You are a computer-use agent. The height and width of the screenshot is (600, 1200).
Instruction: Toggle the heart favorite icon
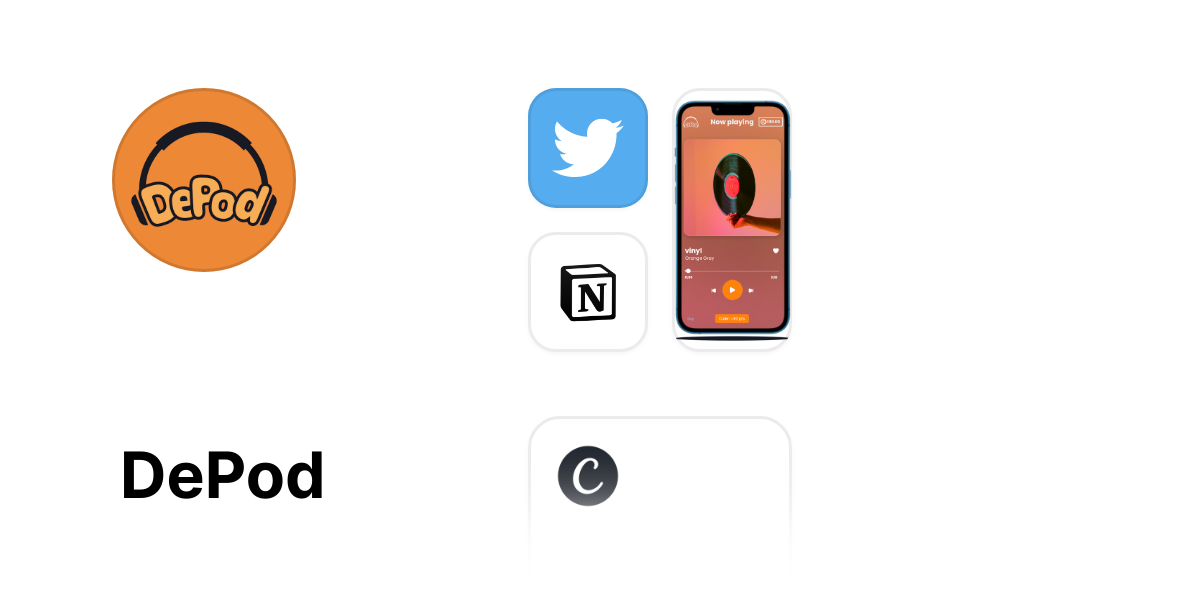pyautogui.click(x=775, y=251)
